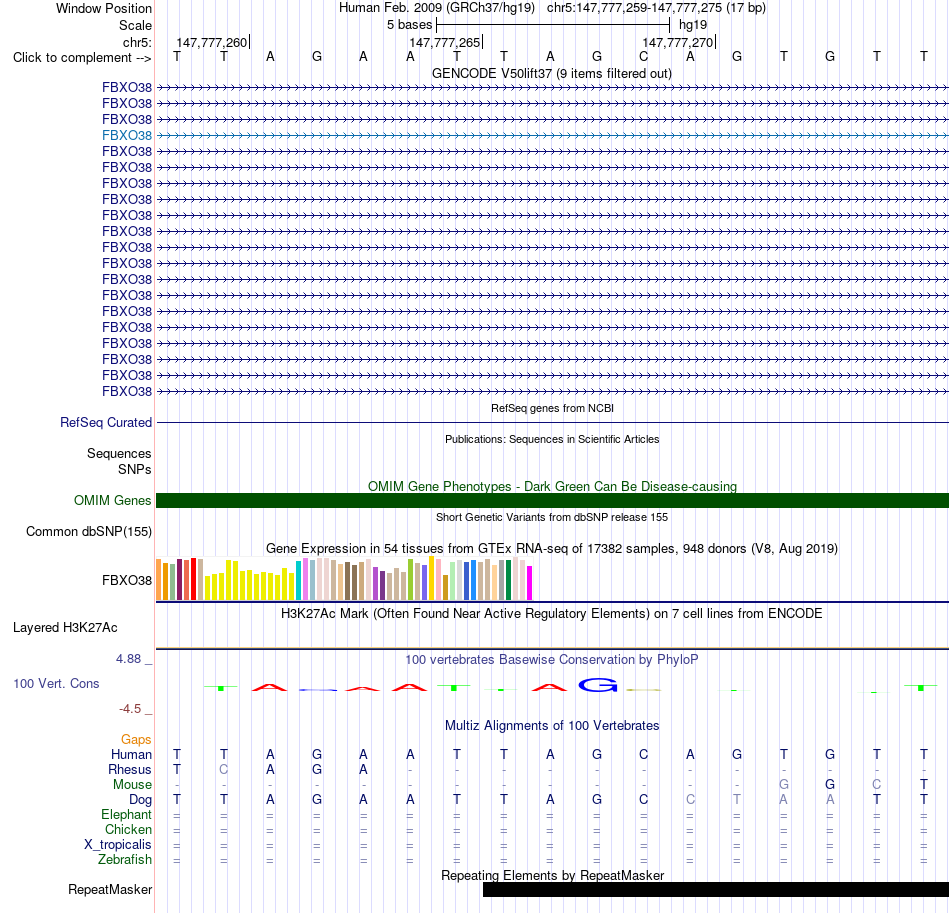950x913 pixels.
Task: Click the 4.88 upper scale value
Action: (x=128, y=659)
